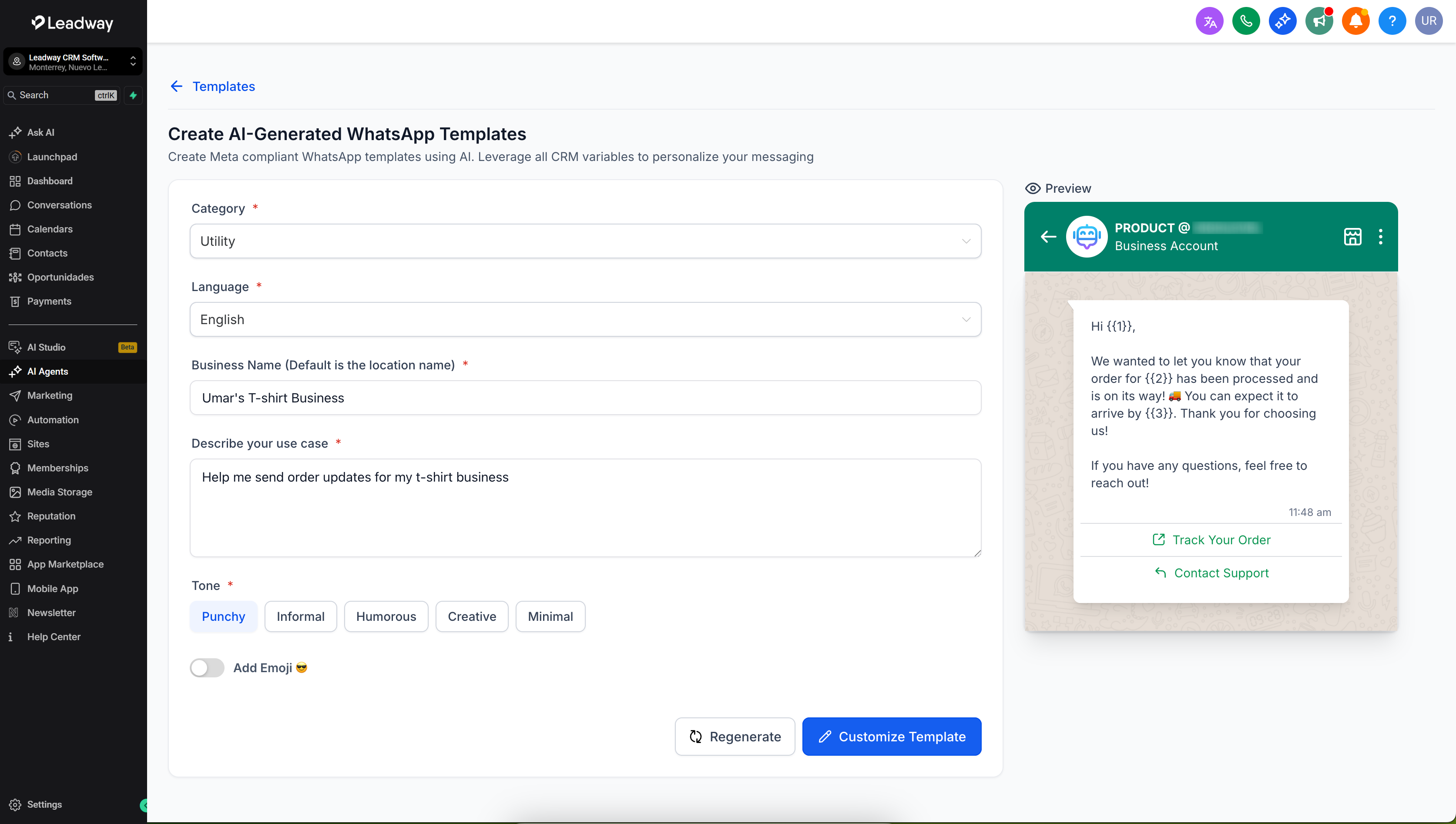Open the UR user avatar menu
The height and width of the screenshot is (824, 1456).
[x=1428, y=21]
